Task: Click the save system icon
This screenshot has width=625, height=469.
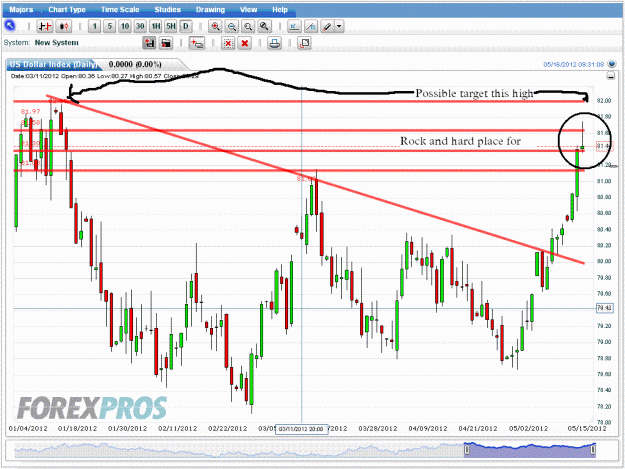Action: [149, 43]
